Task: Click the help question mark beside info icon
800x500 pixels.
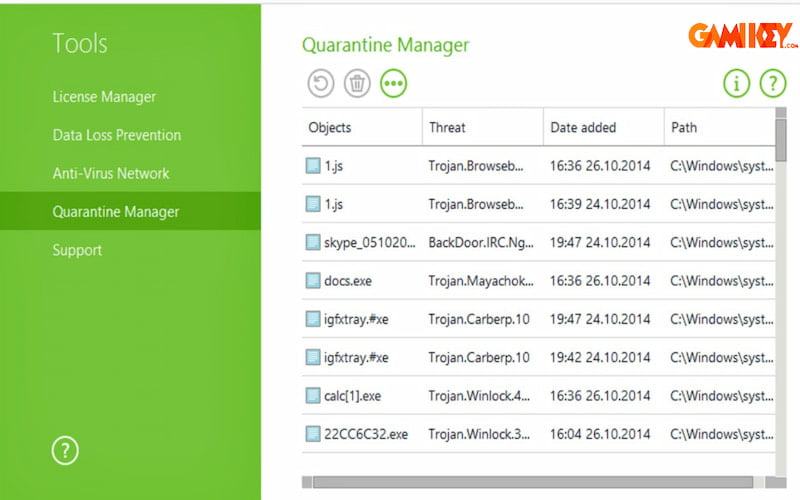Action: [773, 84]
